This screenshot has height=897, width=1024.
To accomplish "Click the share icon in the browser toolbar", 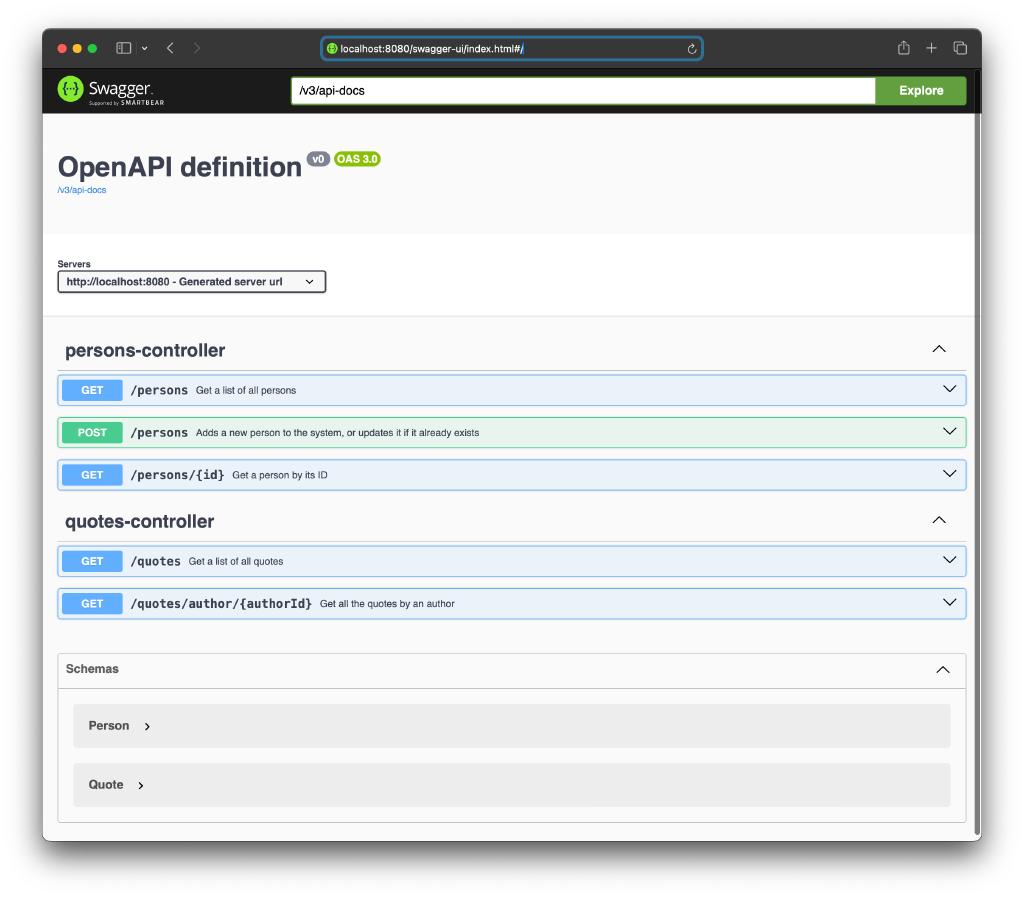I will 903,47.
